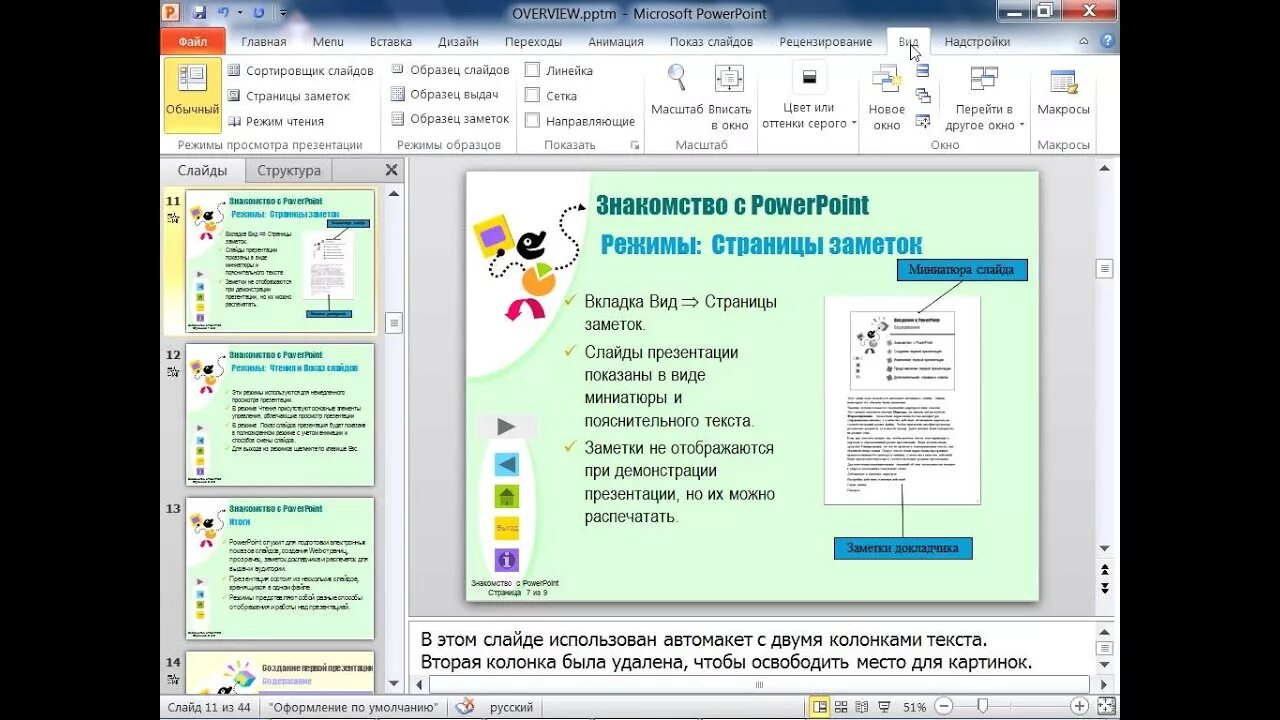The width and height of the screenshot is (1280, 720).
Task: Click Reading view icon in status bar
Action: [861, 707]
